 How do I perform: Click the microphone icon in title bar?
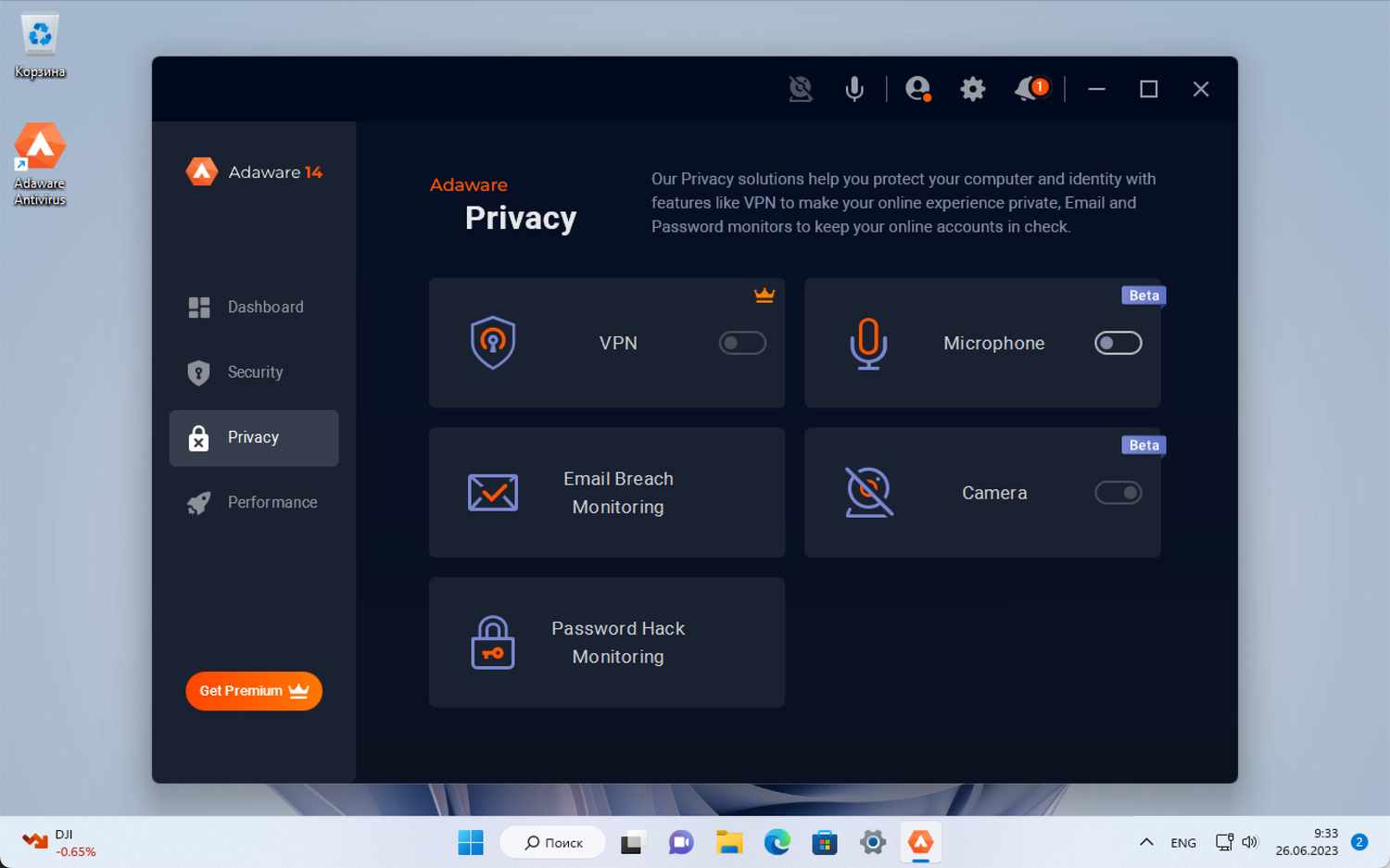pyautogui.click(x=854, y=89)
